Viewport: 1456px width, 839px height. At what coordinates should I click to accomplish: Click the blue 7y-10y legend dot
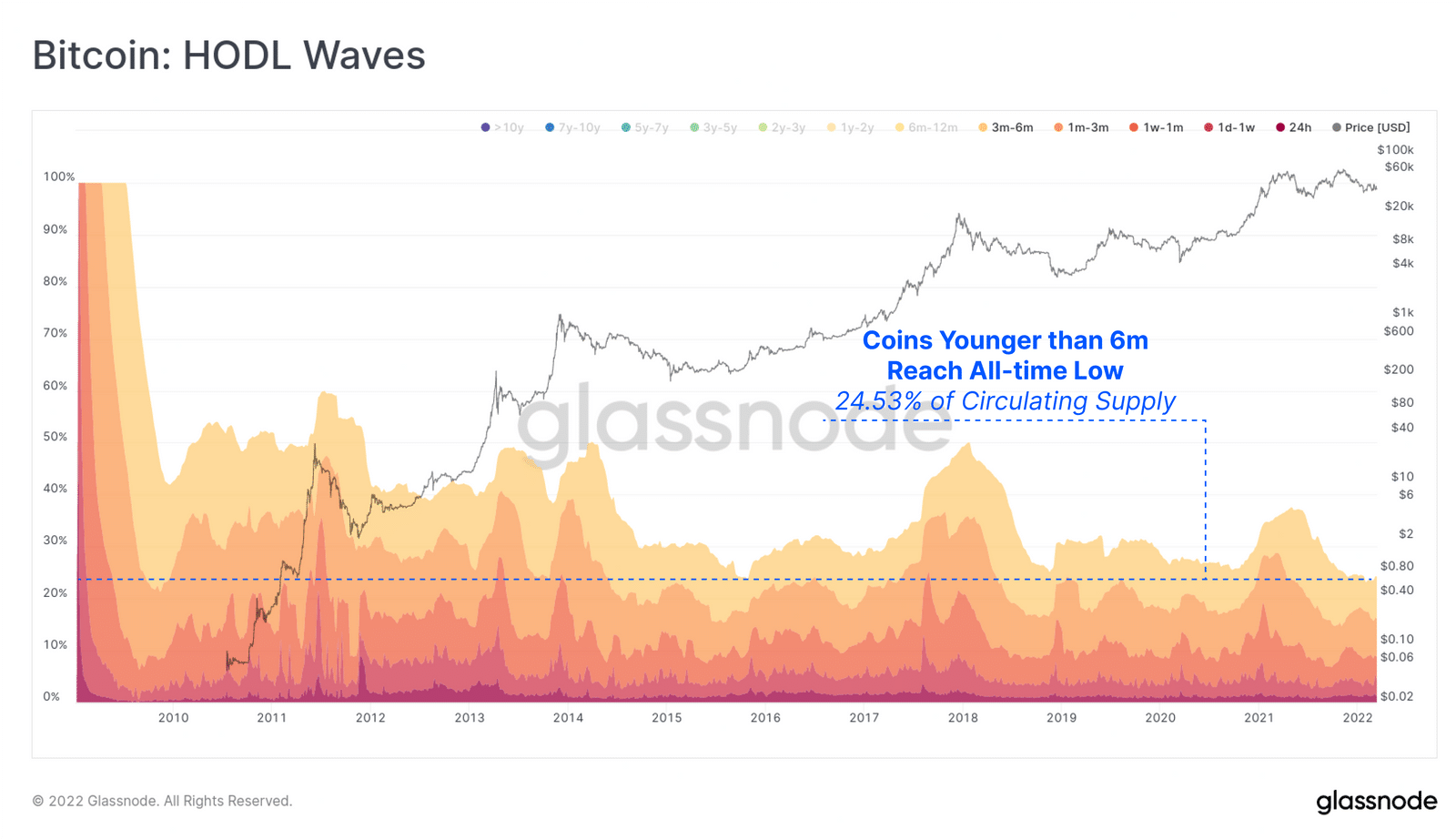[x=550, y=127]
